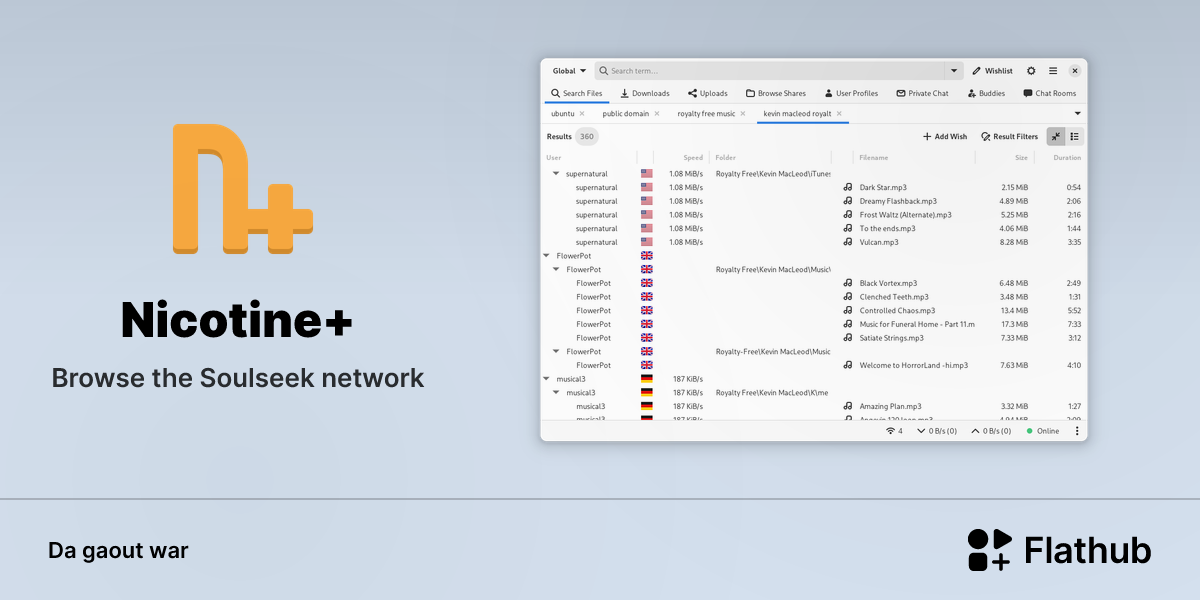The width and height of the screenshot is (1200, 600).
Task: Click the UK flag in Clenched Teeth.mp3 row
Action: tap(647, 297)
